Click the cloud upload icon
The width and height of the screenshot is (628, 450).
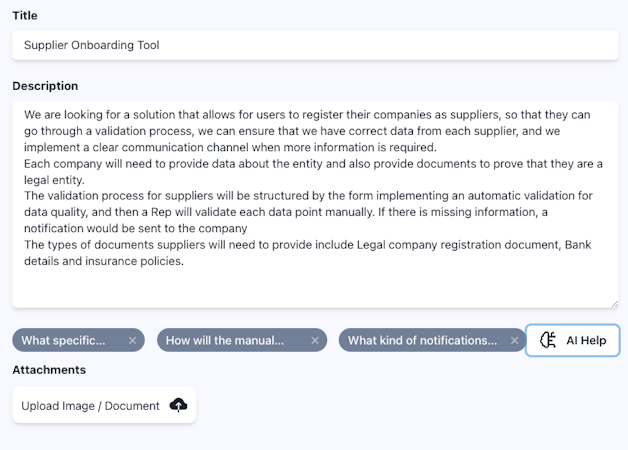pos(178,405)
